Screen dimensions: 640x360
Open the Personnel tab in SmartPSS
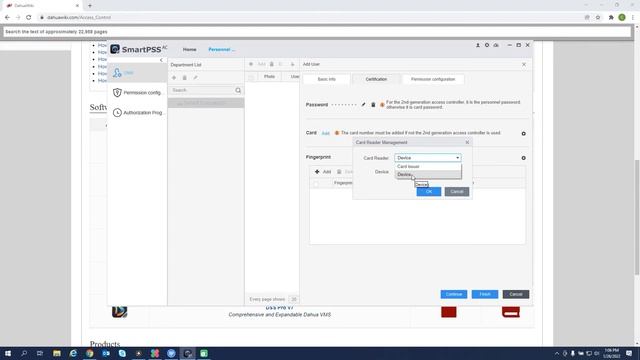(x=222, y=49)
